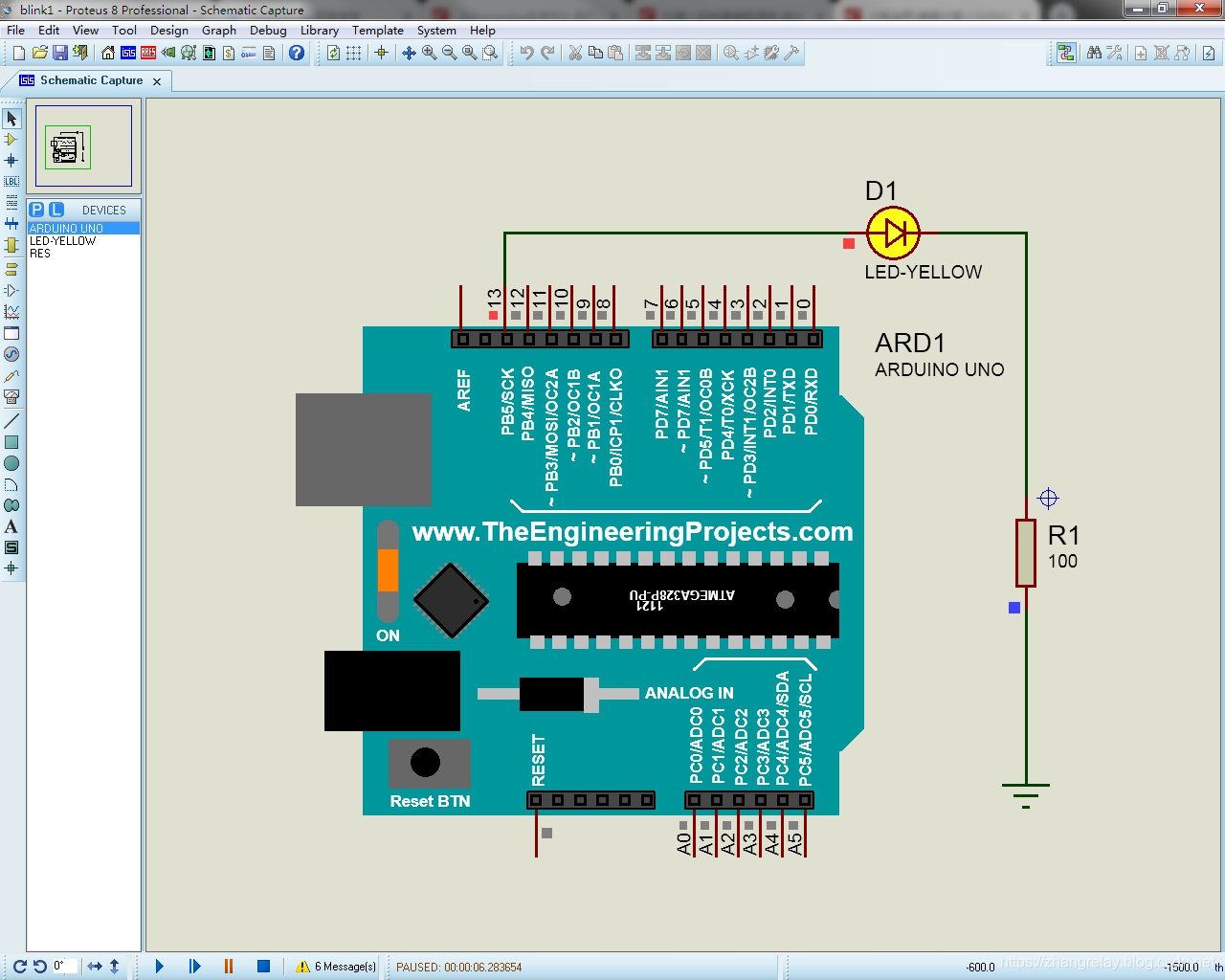Viewport: 1225px width, 980px height.
Task: Select RES in devices list
Action: tap(83, 254)
